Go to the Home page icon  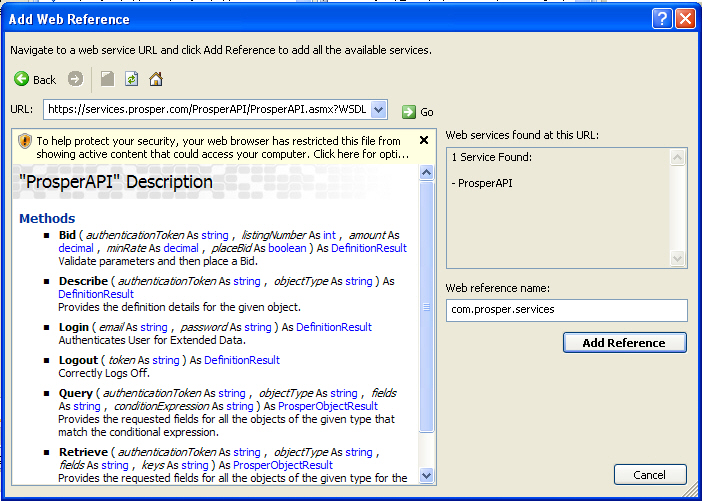click(x=156, y=79)
